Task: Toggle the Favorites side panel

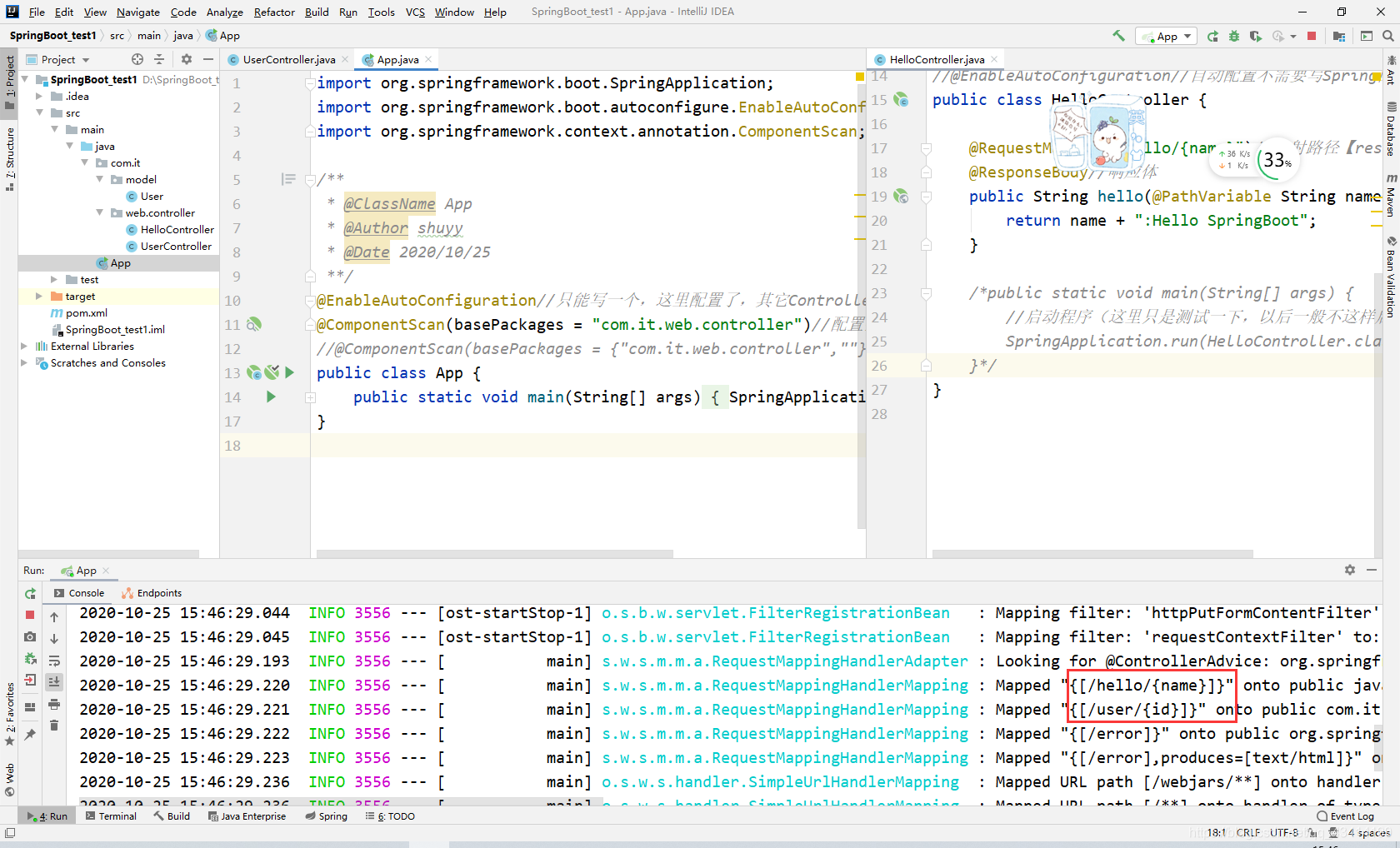Action: tap(9, 714)
